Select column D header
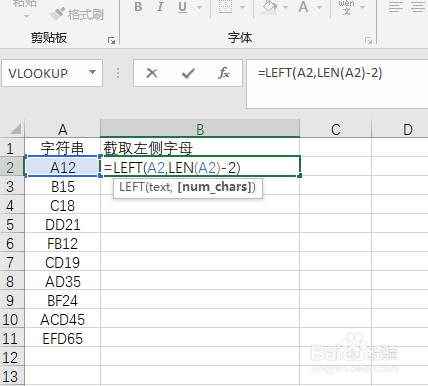This screenshot has height=386, width=428. (408, 129)
